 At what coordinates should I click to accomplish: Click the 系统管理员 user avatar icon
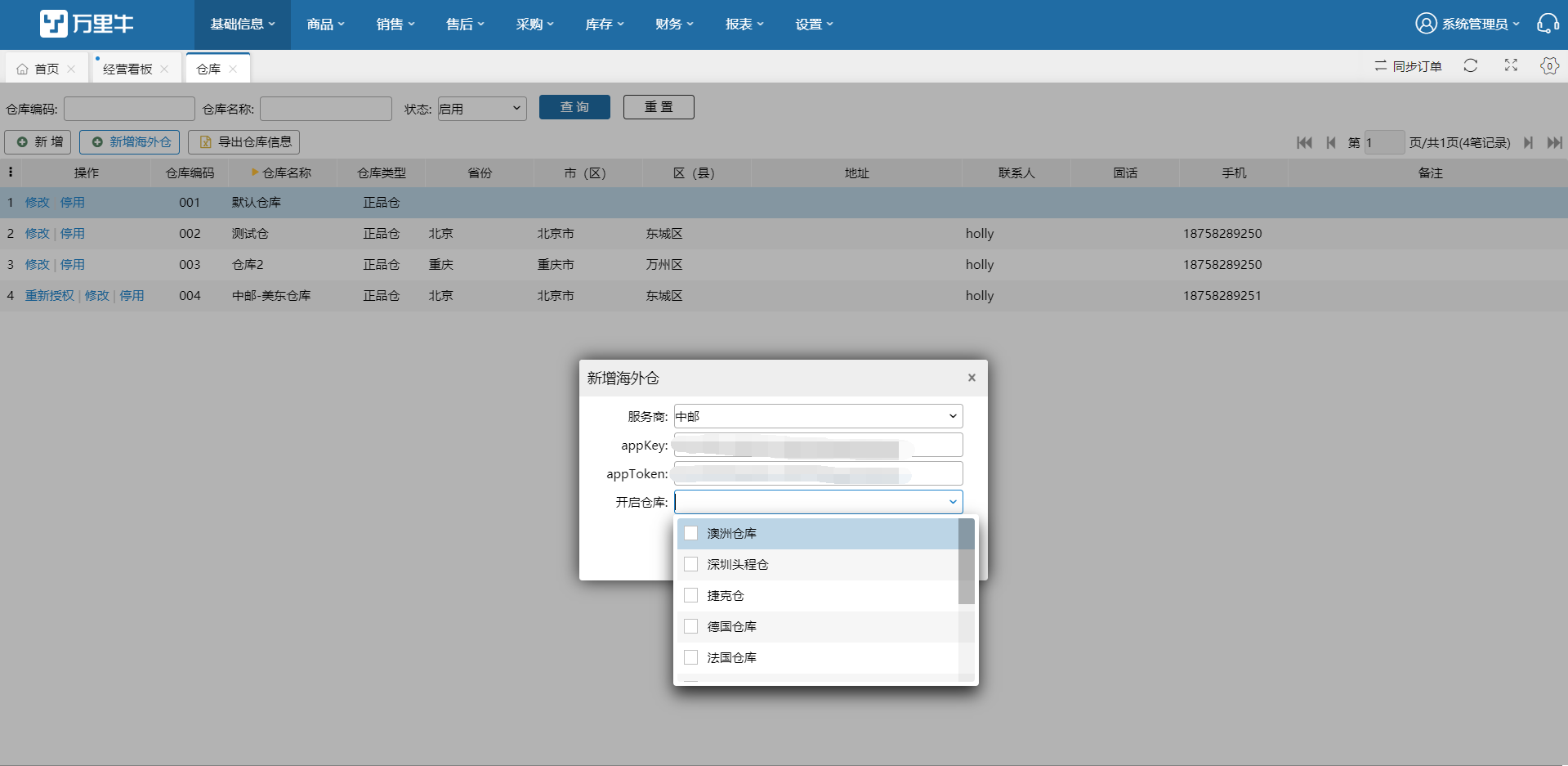point(1426,24)
